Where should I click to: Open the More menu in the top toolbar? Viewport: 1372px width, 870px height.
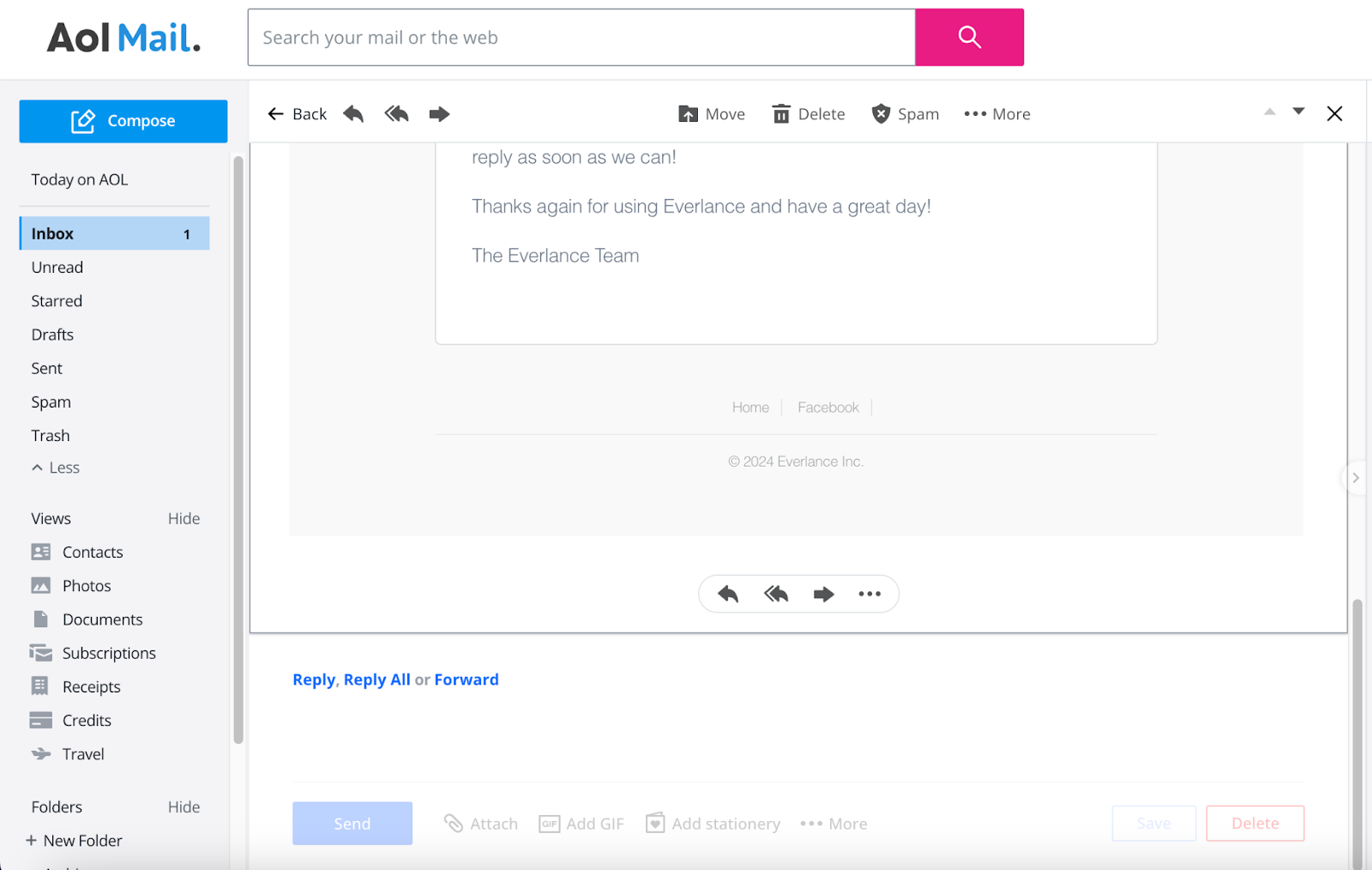pyautogui.click(x=996, y=114)
